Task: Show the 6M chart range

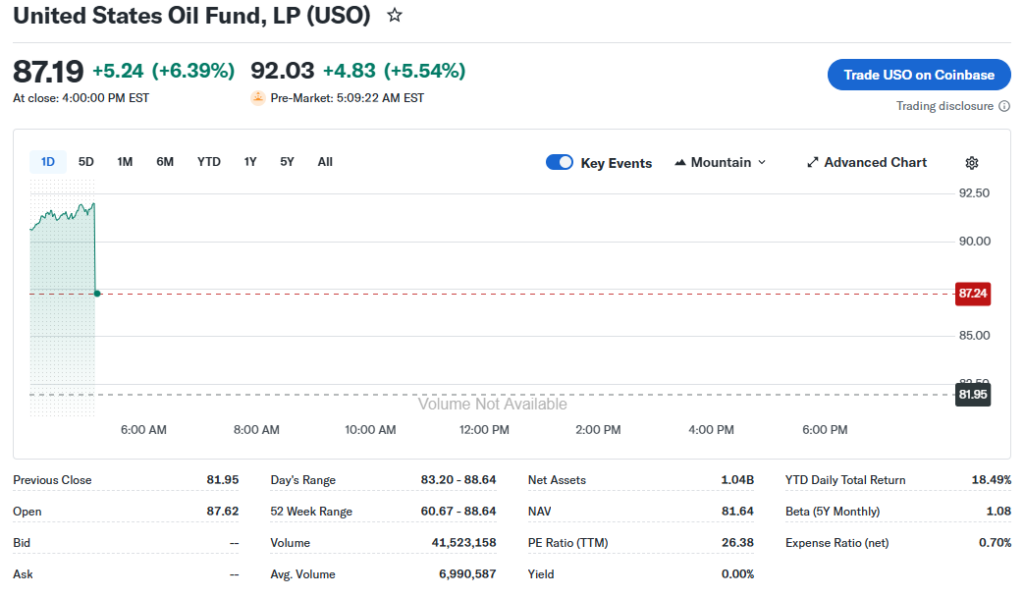Action: pos(165,162)
